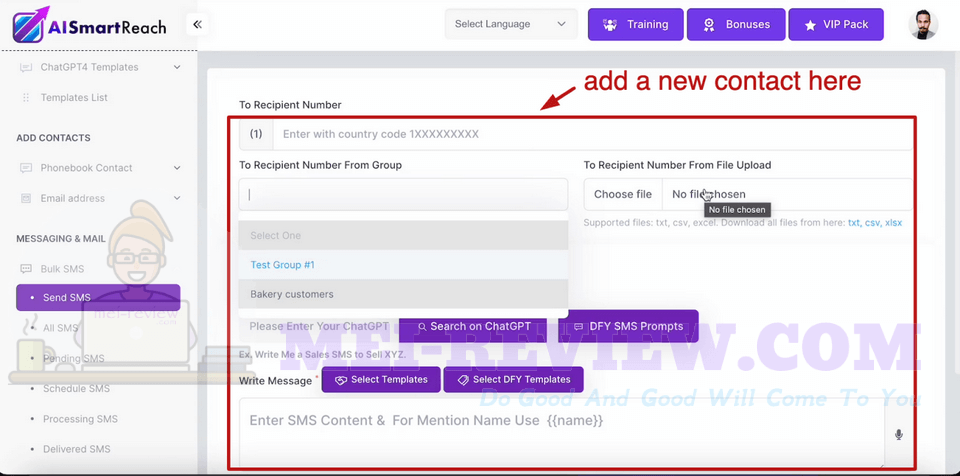Open Templates List in the sidebar
The height and width of the screenshot is (476, 960).
(74, 97)
